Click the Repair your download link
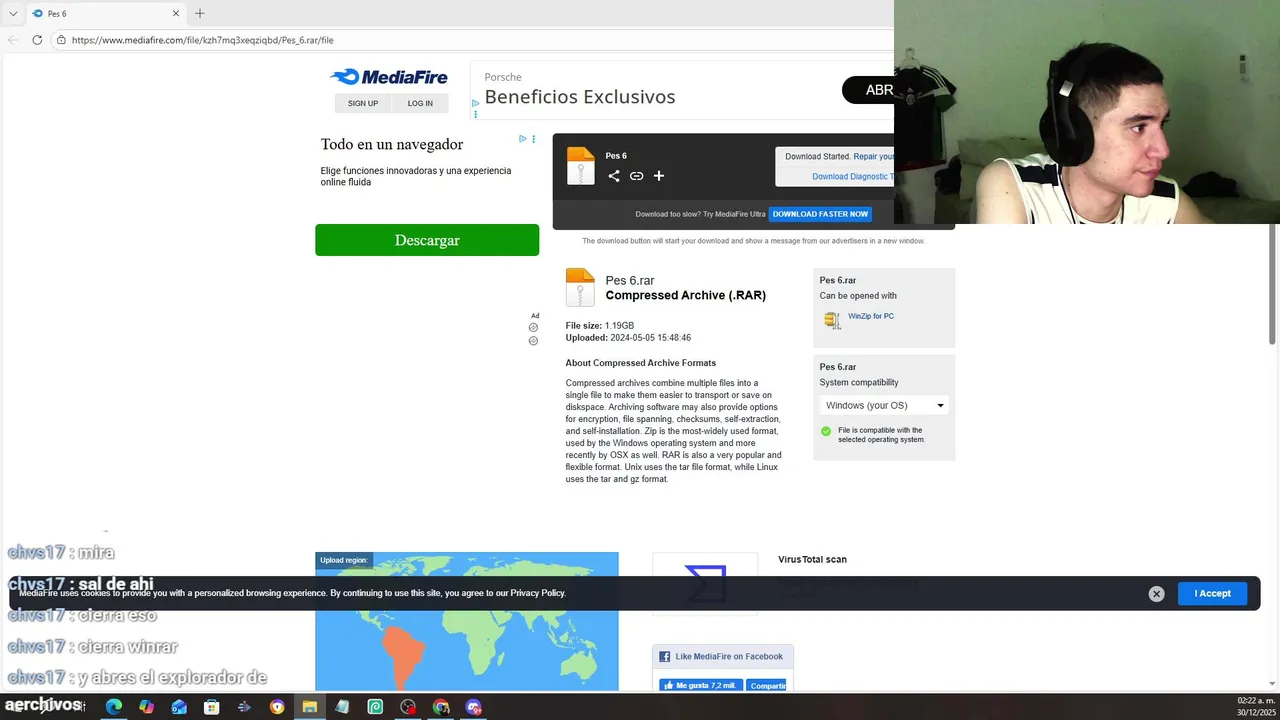This screenshot has height=720, width=1280. point(874,156)
